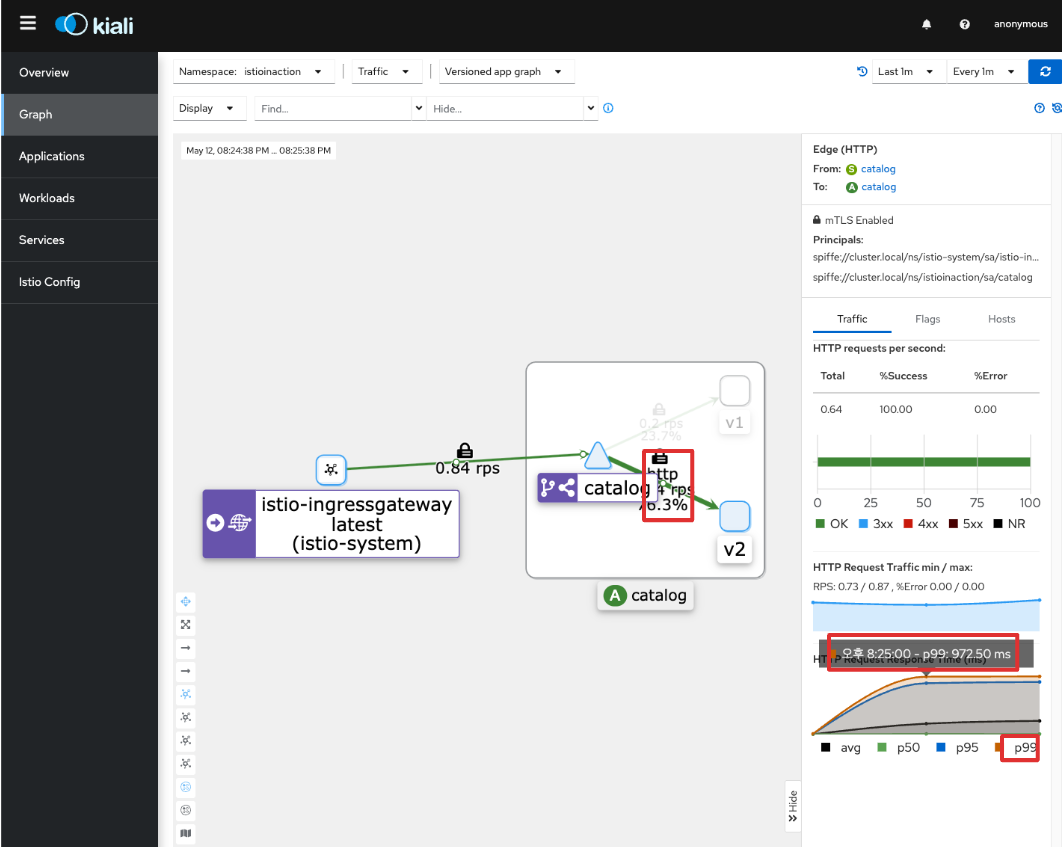This screenshot has width=1062, height=847.
Task: Open the Display options dropdown
Action: (x=209, y=108)
